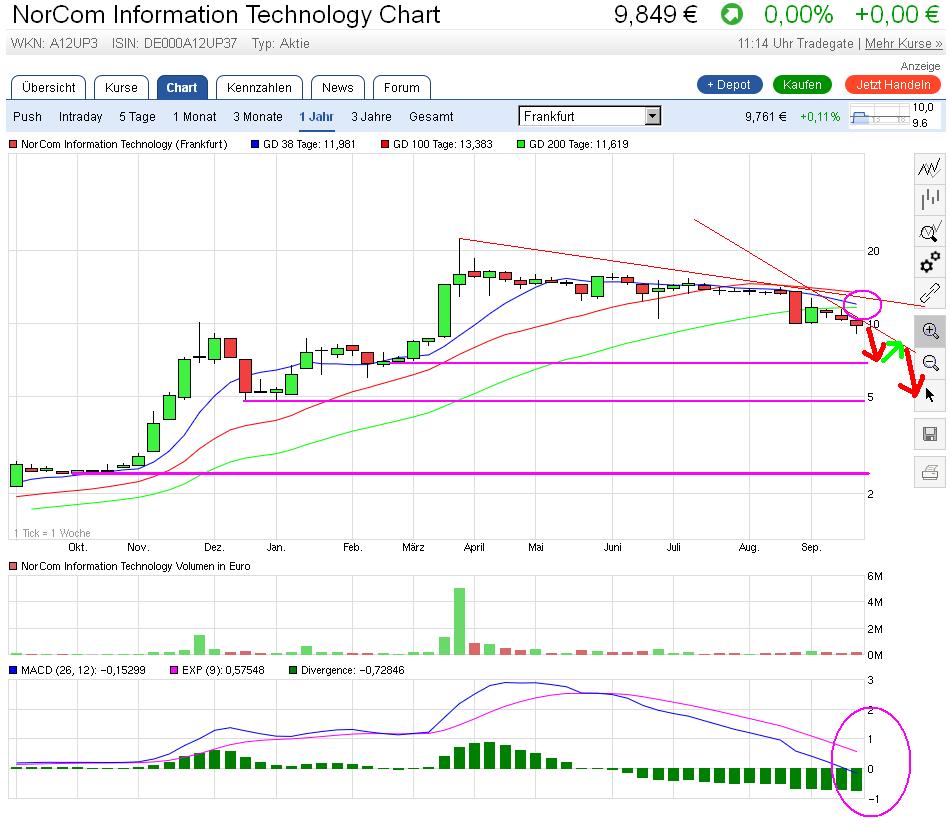Activate the zoom in magnifier

930,331
